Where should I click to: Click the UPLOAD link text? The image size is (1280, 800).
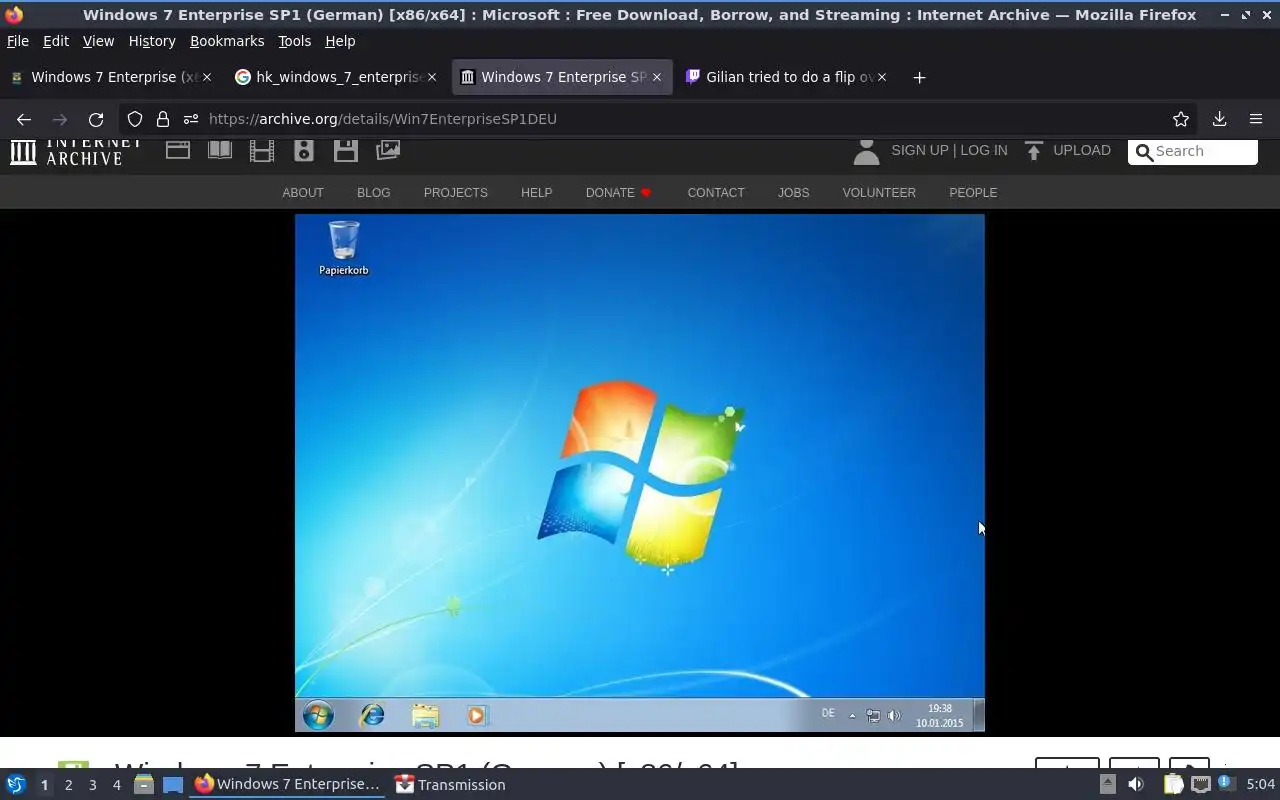click(x=1082, y=150)
